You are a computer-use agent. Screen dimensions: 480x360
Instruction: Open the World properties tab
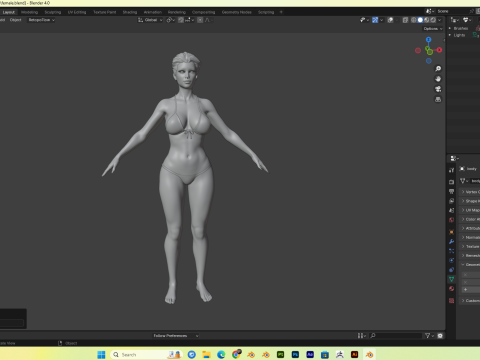451,220
